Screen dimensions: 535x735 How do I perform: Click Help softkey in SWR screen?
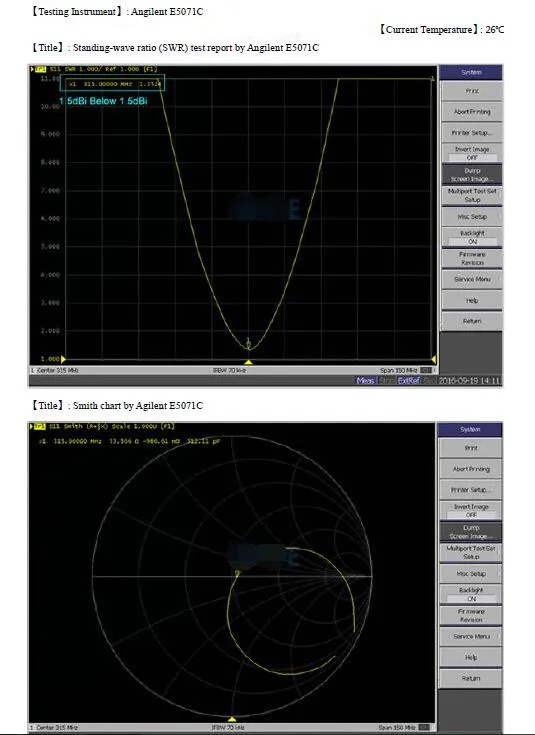tap(472, 300)
